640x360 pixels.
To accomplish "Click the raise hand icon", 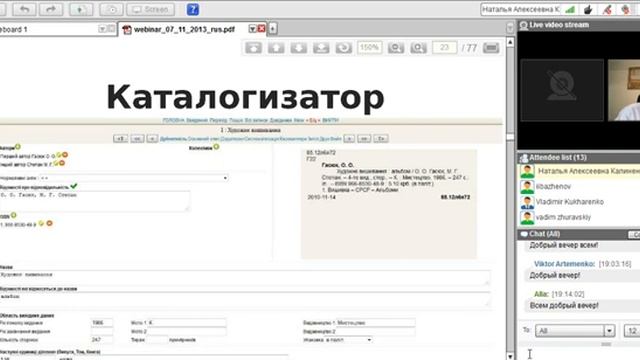I will tap(588, 9).
